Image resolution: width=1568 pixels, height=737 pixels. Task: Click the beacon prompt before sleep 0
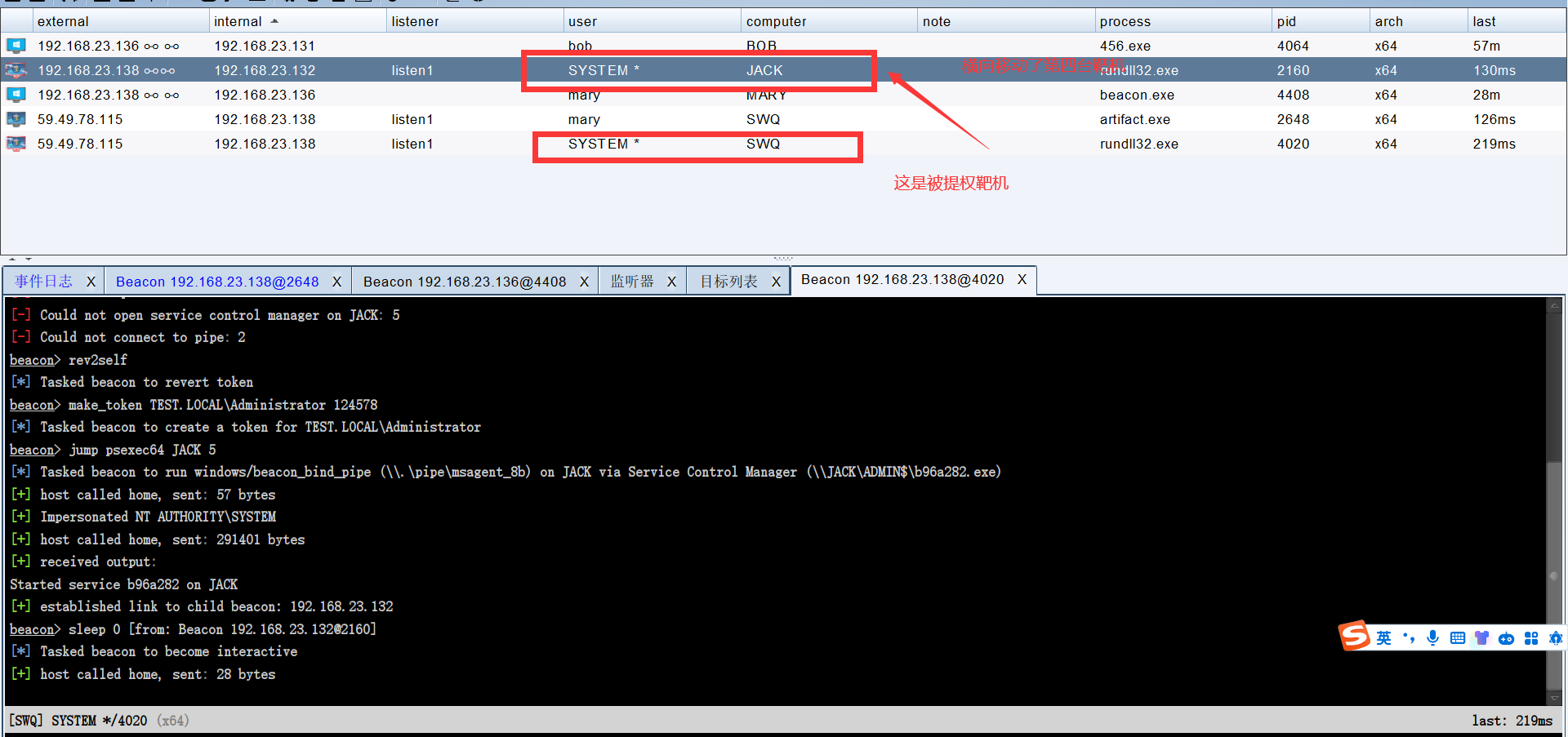[x=32, y=629]
